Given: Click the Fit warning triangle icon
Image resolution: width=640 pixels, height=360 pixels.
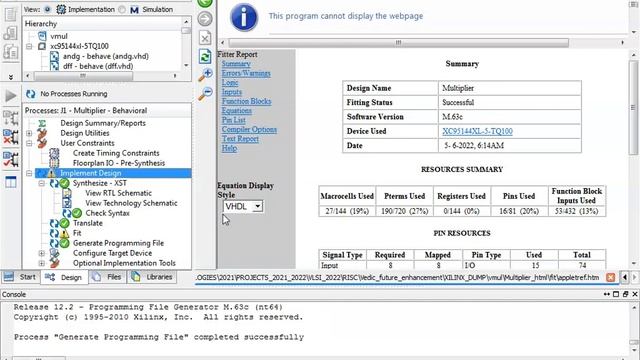Looking at the screenshot, I should click(64, 233).
